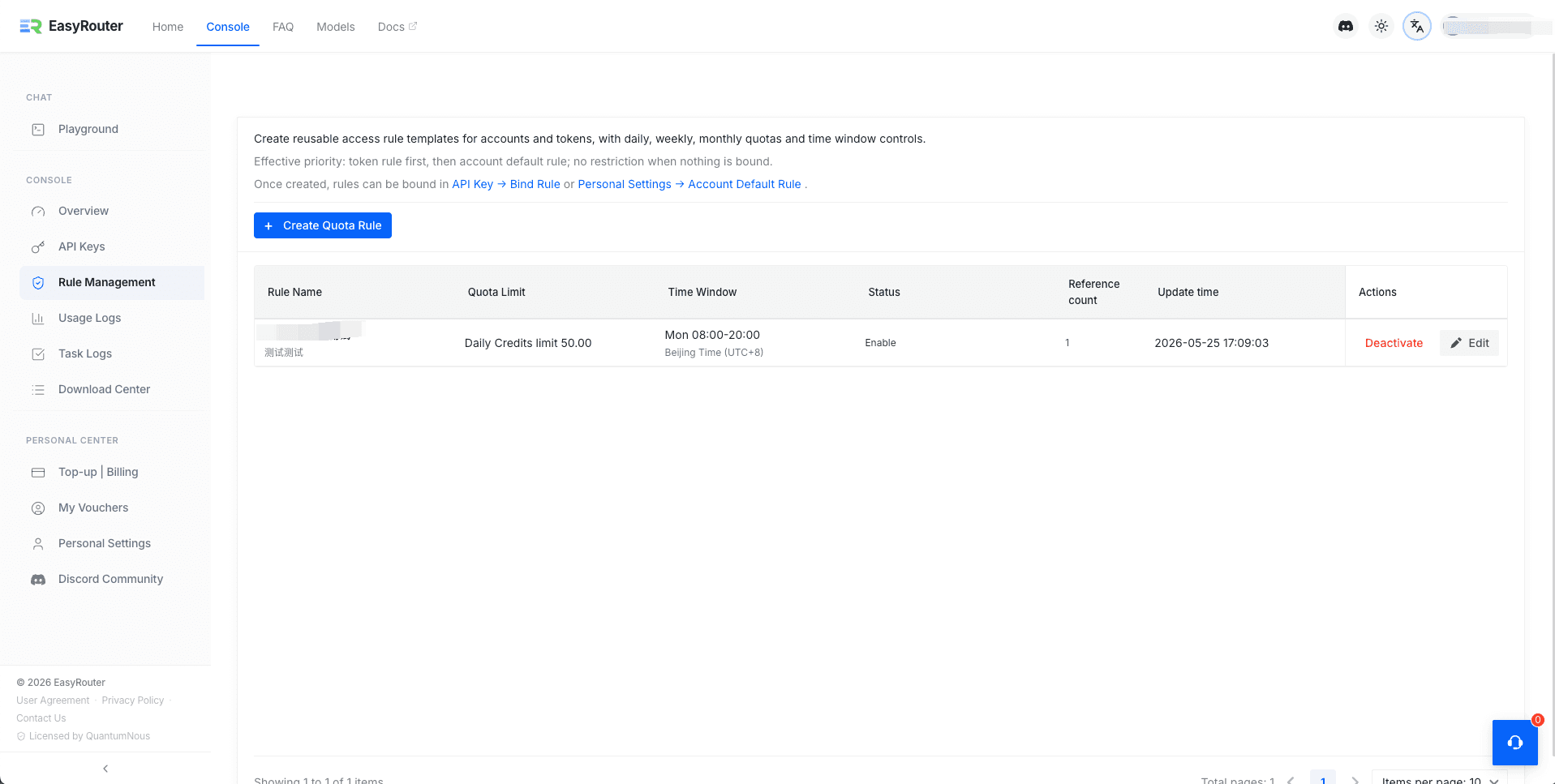
Task: Open Overview in the sidebar
Action: point(112,211)
